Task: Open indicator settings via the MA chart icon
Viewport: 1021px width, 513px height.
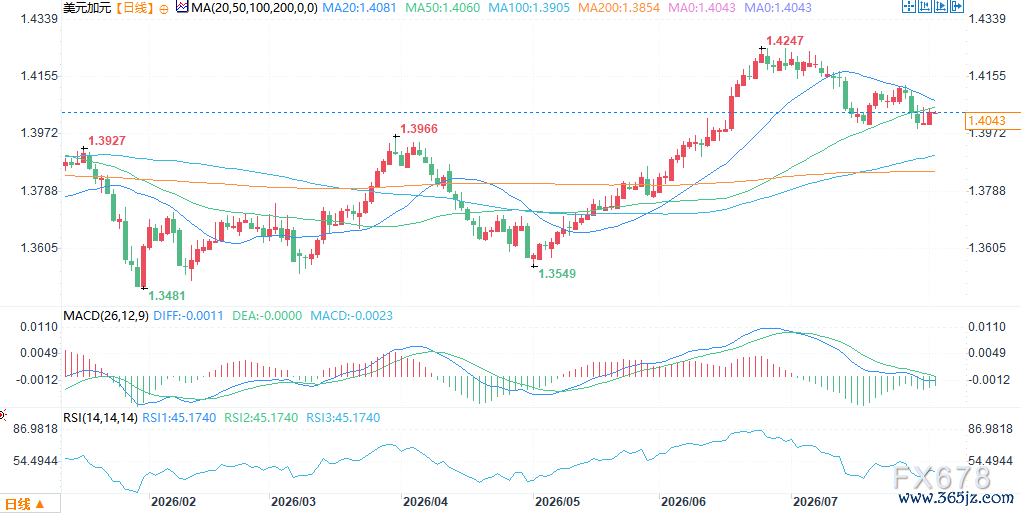Action: tap(182, 8)
